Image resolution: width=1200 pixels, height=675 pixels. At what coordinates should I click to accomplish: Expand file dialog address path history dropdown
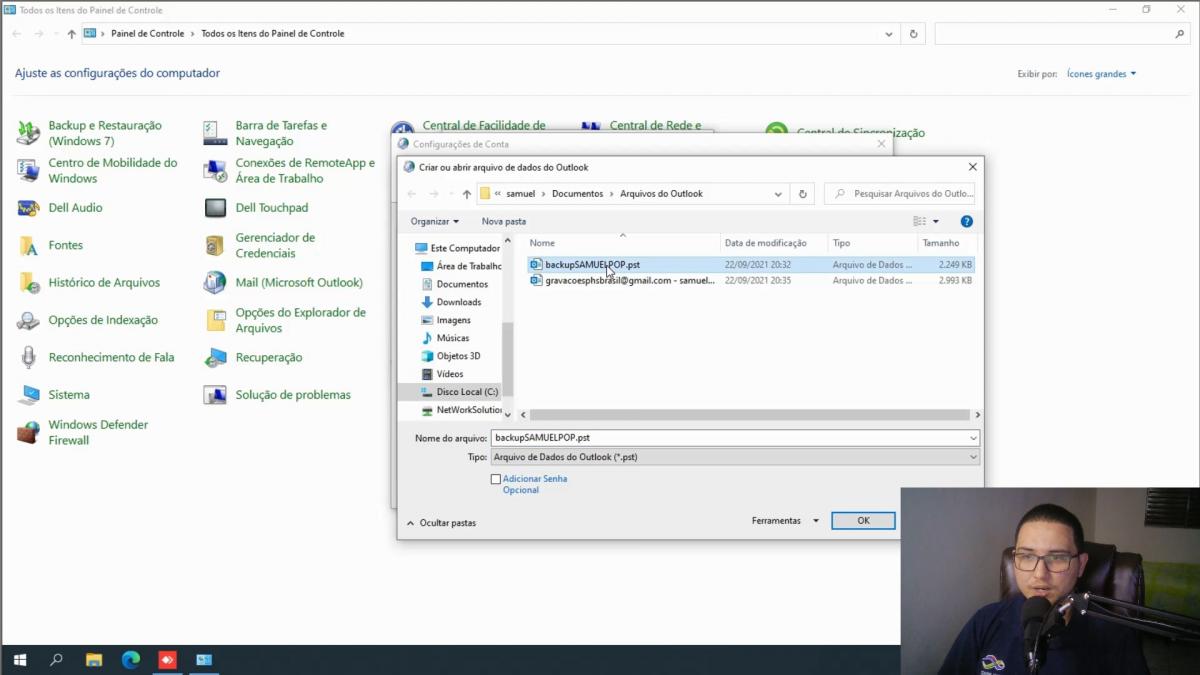click(778, 194)
